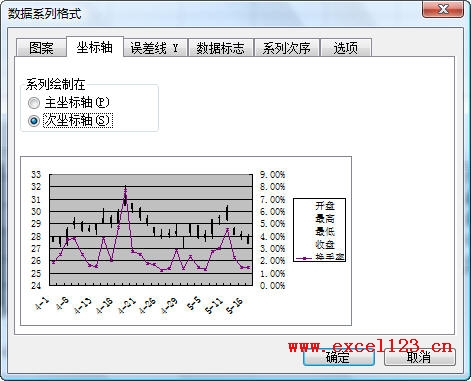Click the 开盘 legend entry

coord(325,206)
